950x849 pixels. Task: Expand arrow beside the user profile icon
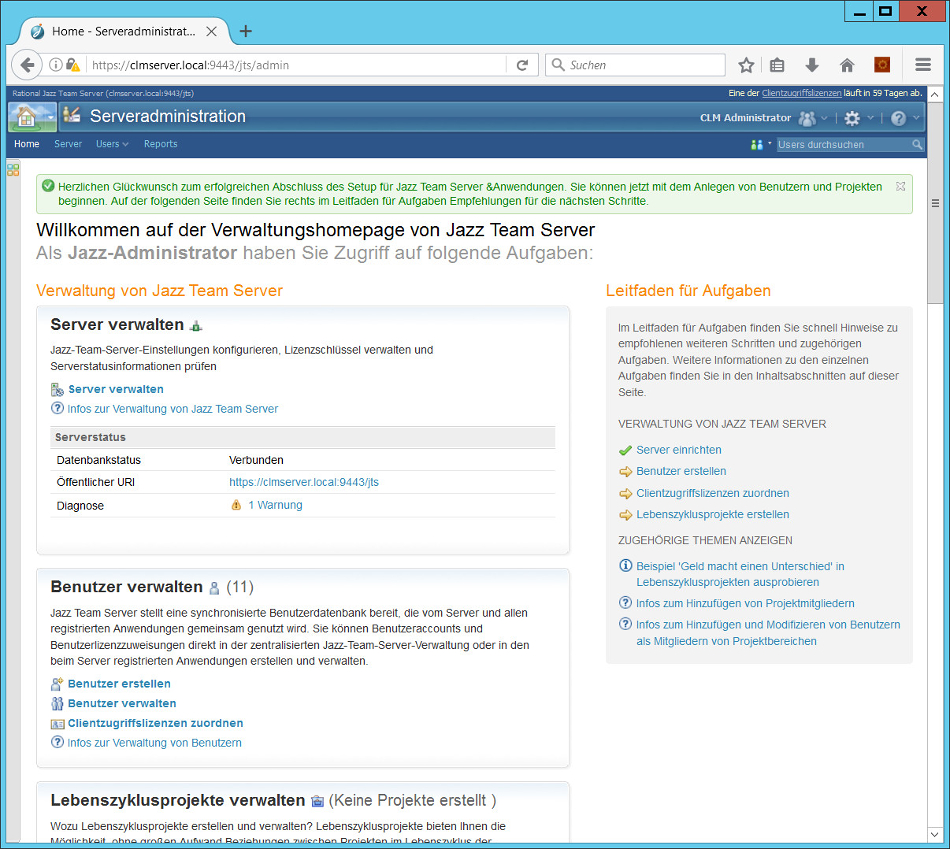824,118
